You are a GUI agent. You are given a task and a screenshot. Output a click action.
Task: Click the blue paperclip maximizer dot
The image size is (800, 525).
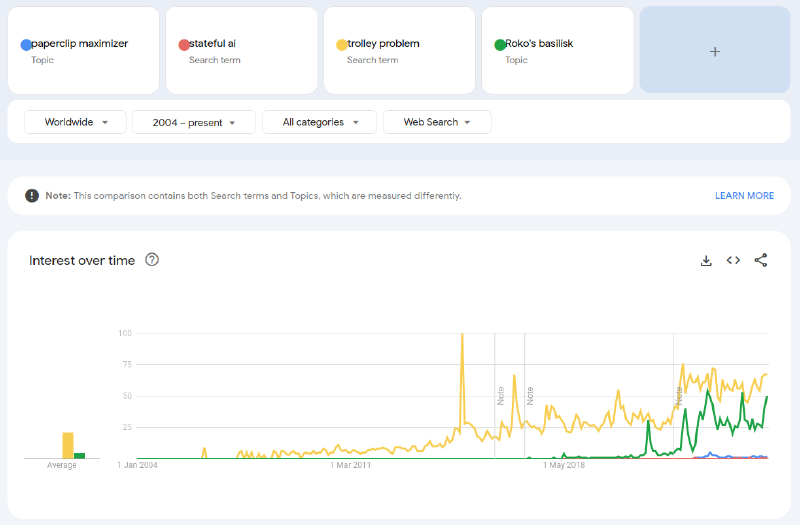click(26, 45)
